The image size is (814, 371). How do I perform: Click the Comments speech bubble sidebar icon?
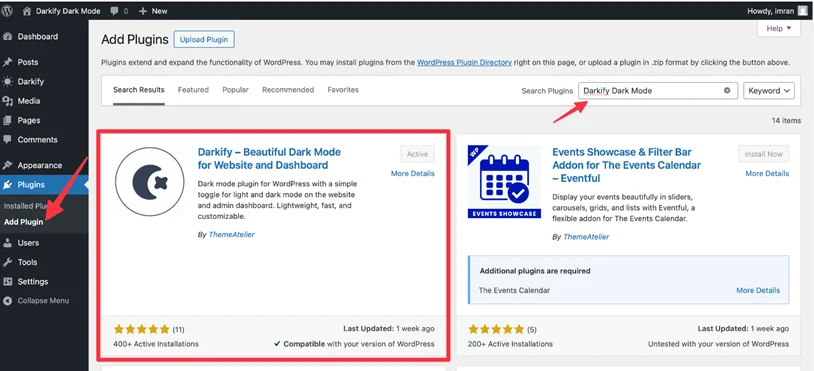point(7,140)
